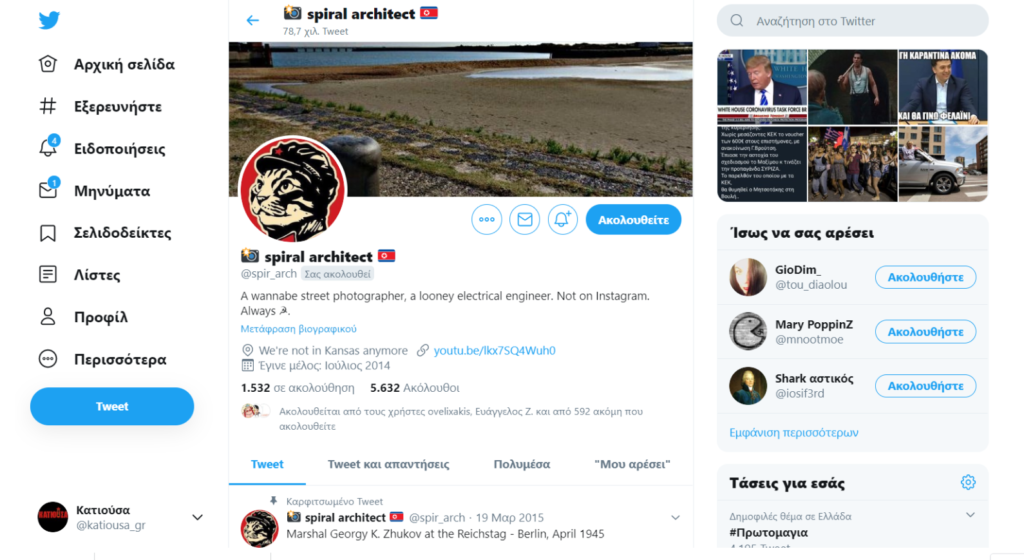The height and width of the screenshot is (560, 1024).
Task: Expand the #Πρωτομαγια trend options chevron
Action: (x=970, y=515)
